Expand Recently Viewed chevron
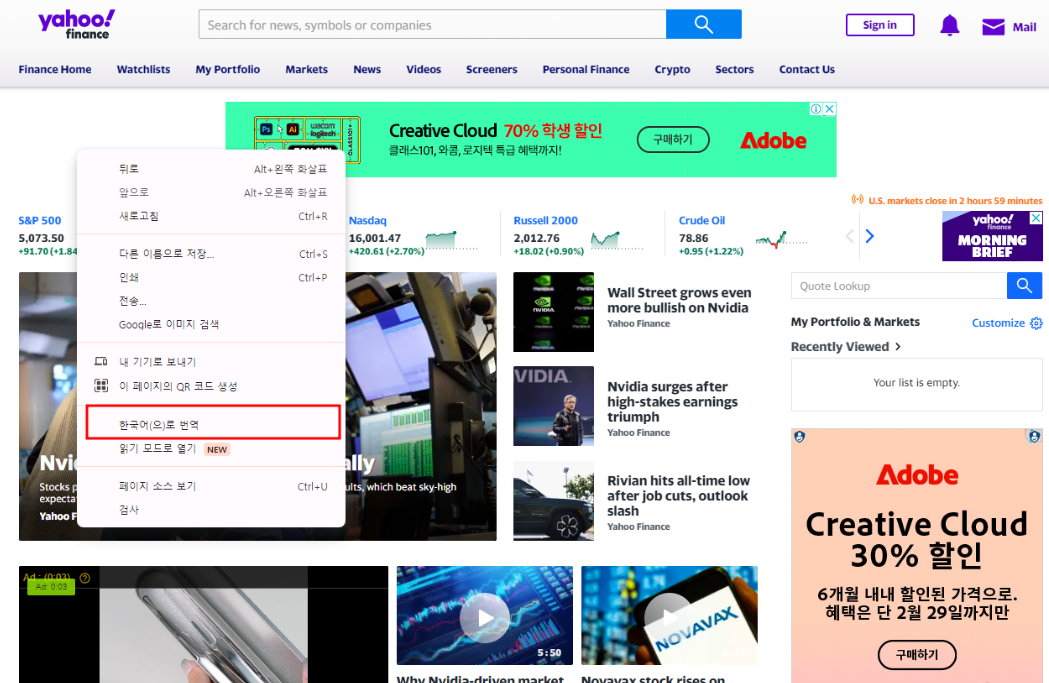Screen dimensions: 1049x683 click(x=898, y=347)
